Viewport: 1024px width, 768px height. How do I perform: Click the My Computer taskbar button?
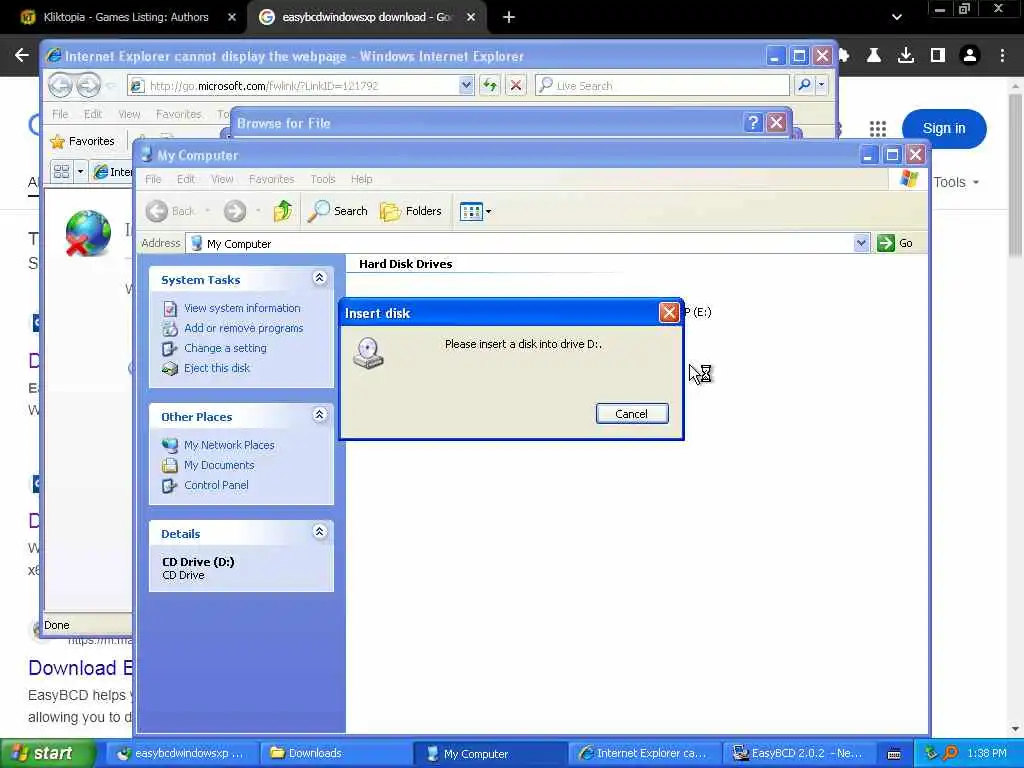pyautogui.click(x=490, y=753)
